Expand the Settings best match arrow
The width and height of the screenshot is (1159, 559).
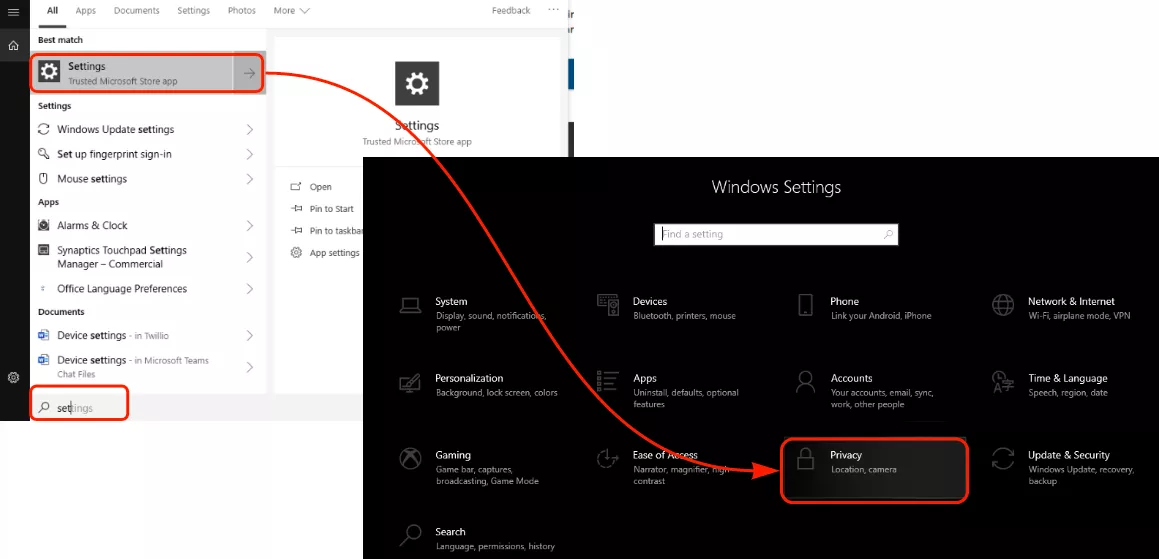249,73
